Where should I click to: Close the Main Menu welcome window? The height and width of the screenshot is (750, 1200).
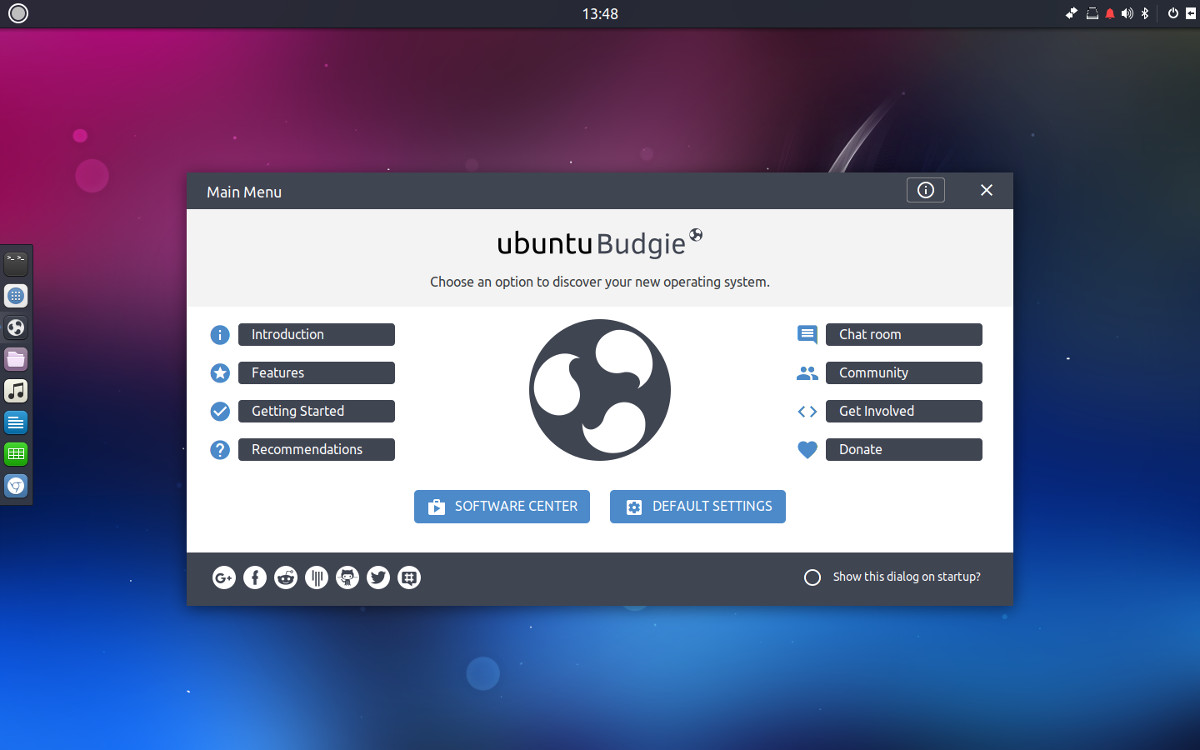986,190
